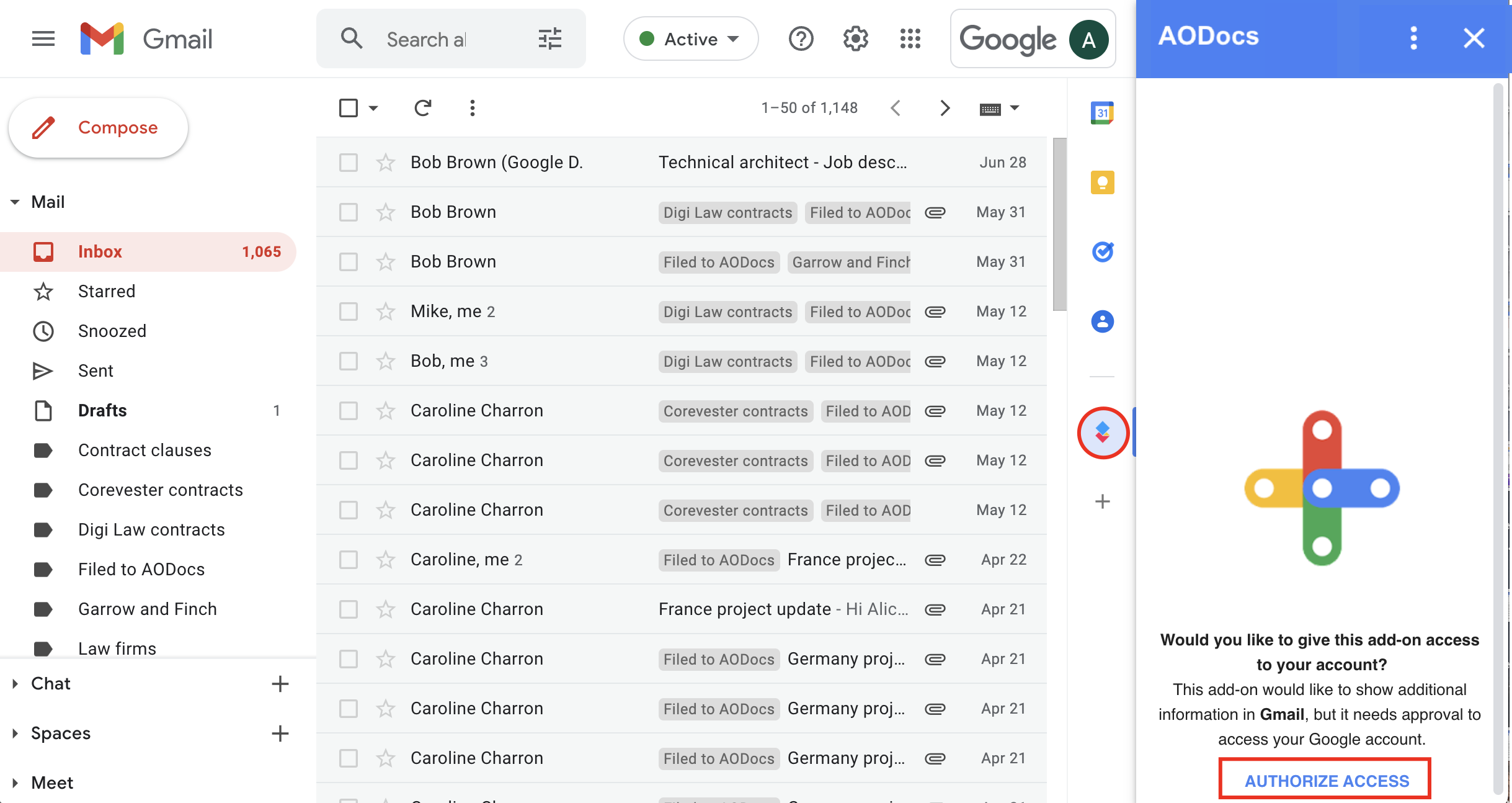Star the Technical architect email
Image resolution: width=1512 pixels, height=803 pixels.
point(385,163)
